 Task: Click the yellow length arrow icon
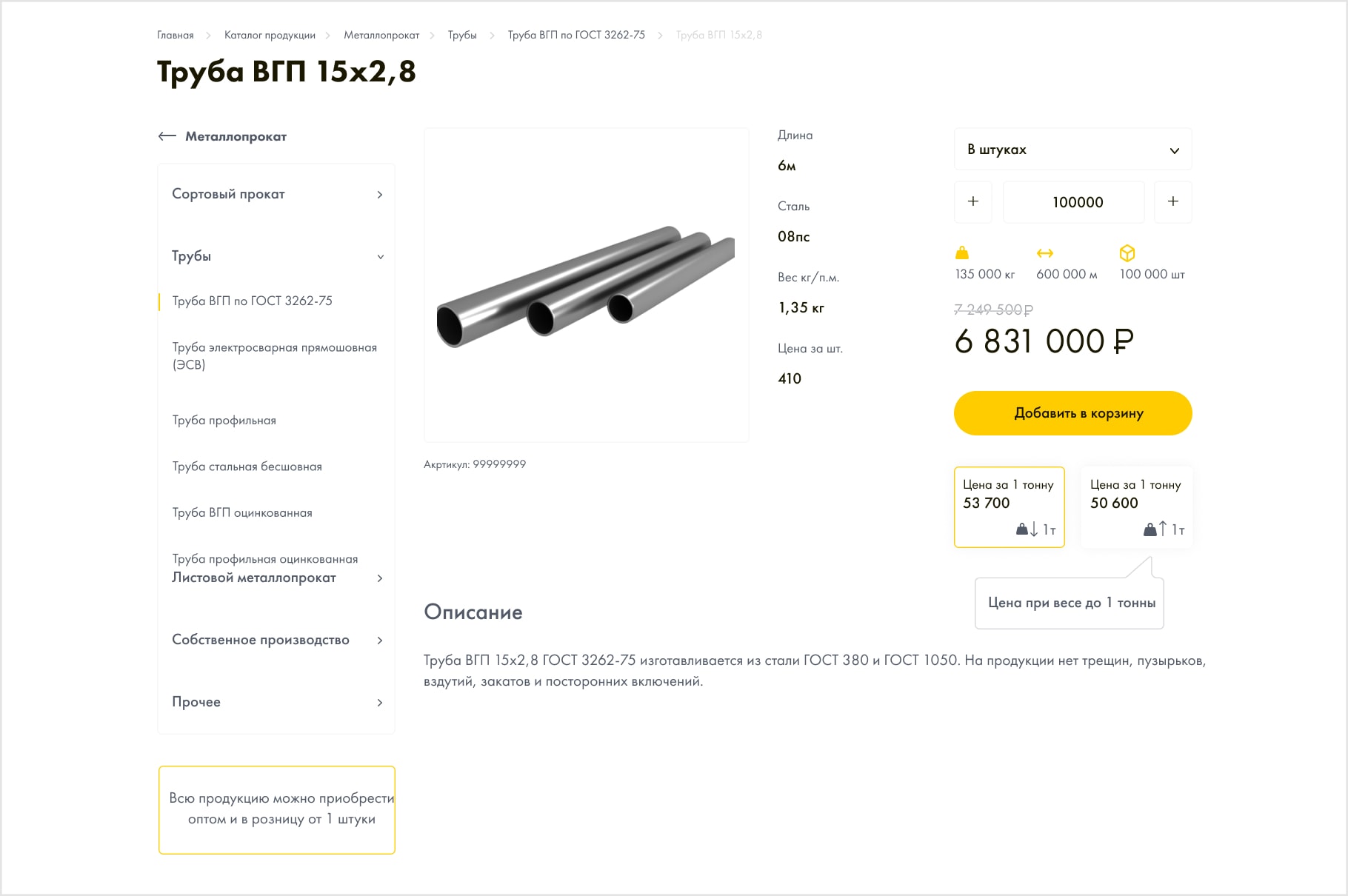pos(1045,253)
